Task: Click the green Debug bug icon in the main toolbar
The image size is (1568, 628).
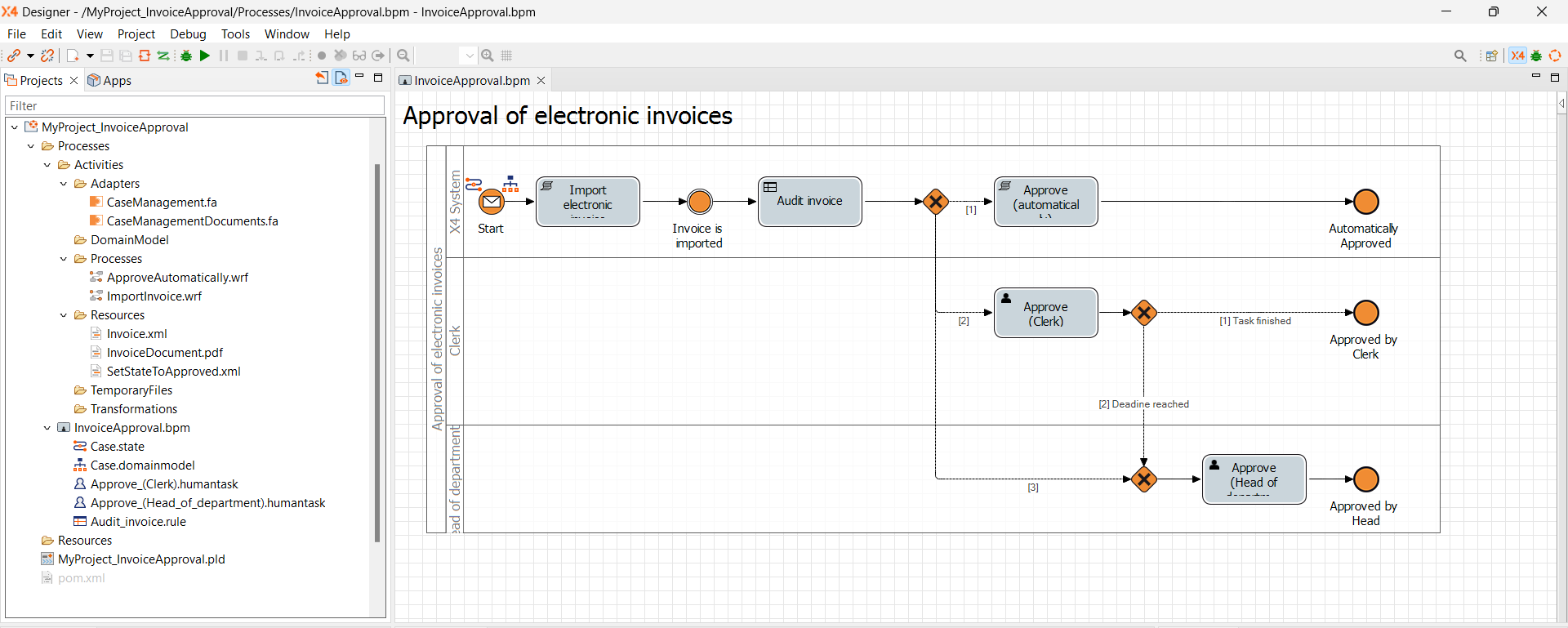Action: (x=186, y=56)
